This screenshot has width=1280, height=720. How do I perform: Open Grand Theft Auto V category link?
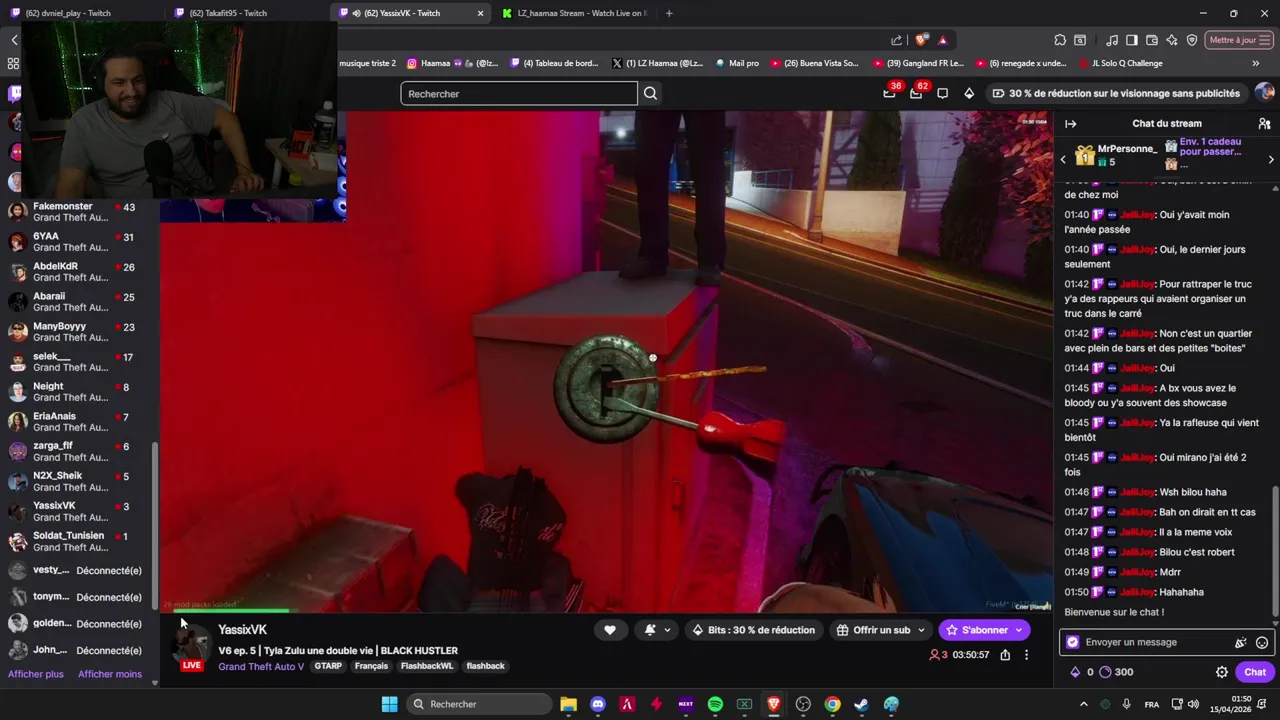click(x=261, y=666)
